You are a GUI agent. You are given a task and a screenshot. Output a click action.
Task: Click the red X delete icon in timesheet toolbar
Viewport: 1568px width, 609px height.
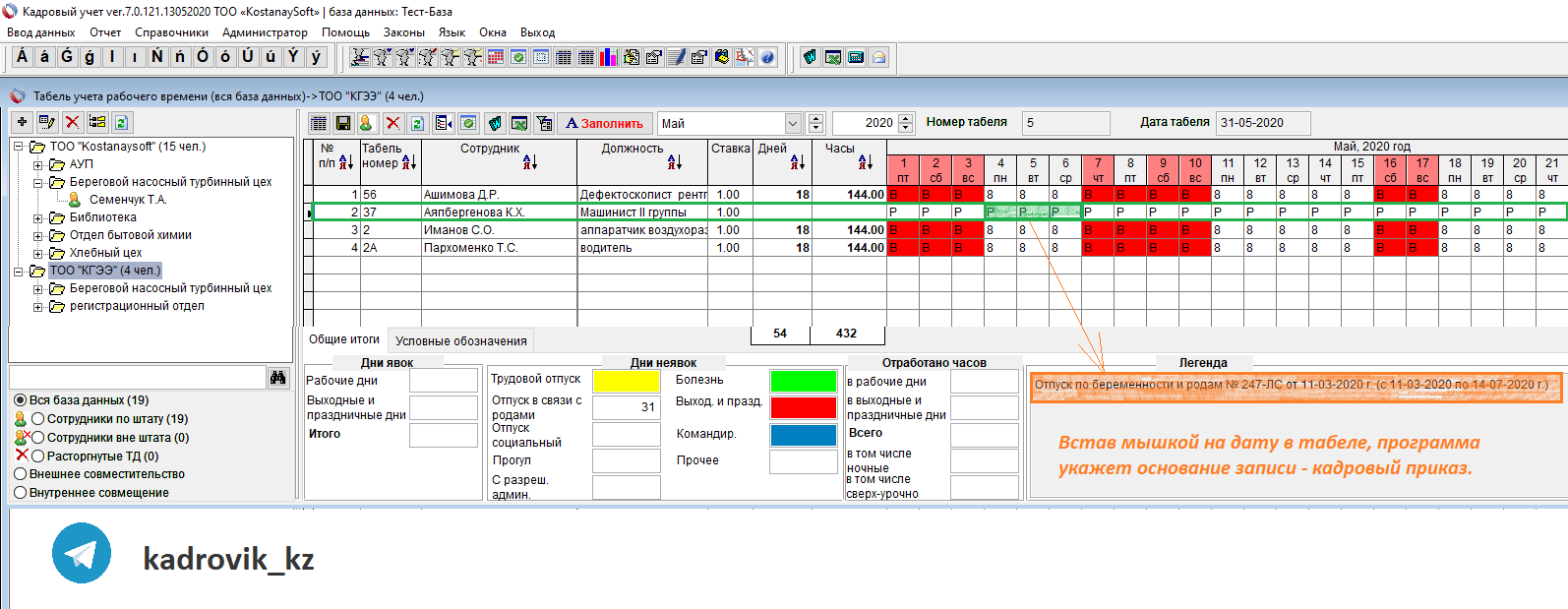pyautogui.click(x=392, y=123)
